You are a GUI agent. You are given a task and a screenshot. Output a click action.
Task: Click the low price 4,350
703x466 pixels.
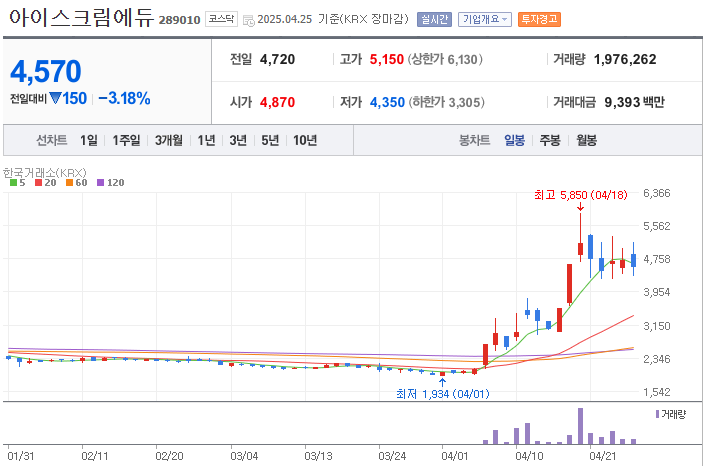click(387, 102)
